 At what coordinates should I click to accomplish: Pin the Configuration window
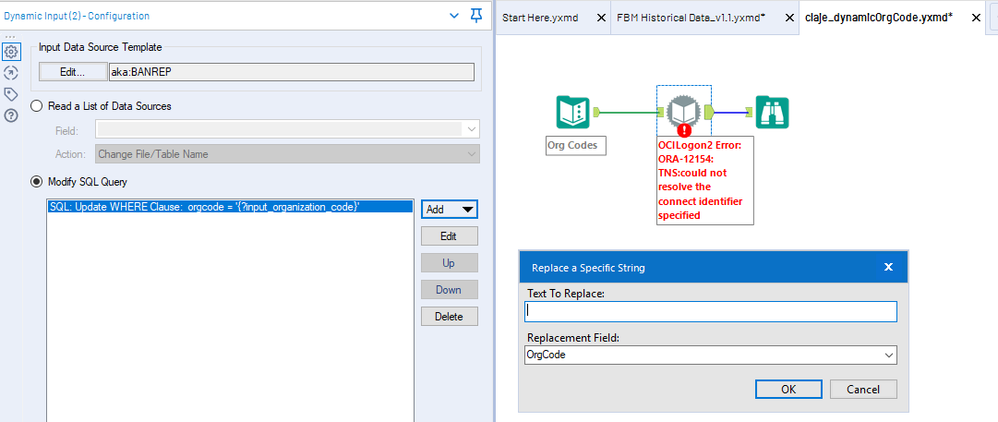(476, 16)
